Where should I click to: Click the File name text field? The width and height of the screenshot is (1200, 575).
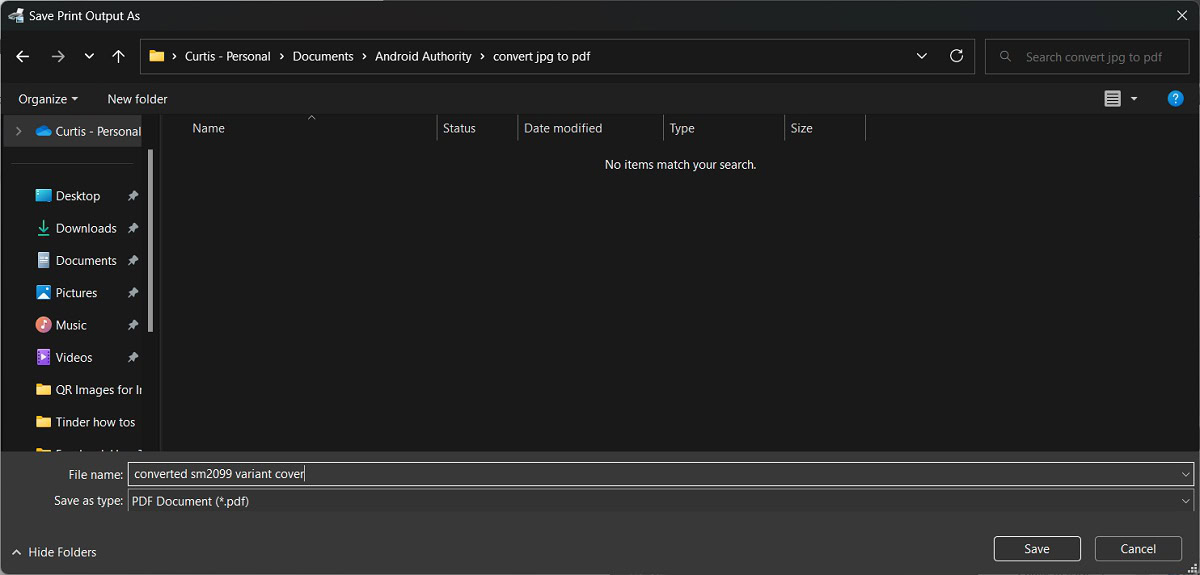tap(650, 474)
